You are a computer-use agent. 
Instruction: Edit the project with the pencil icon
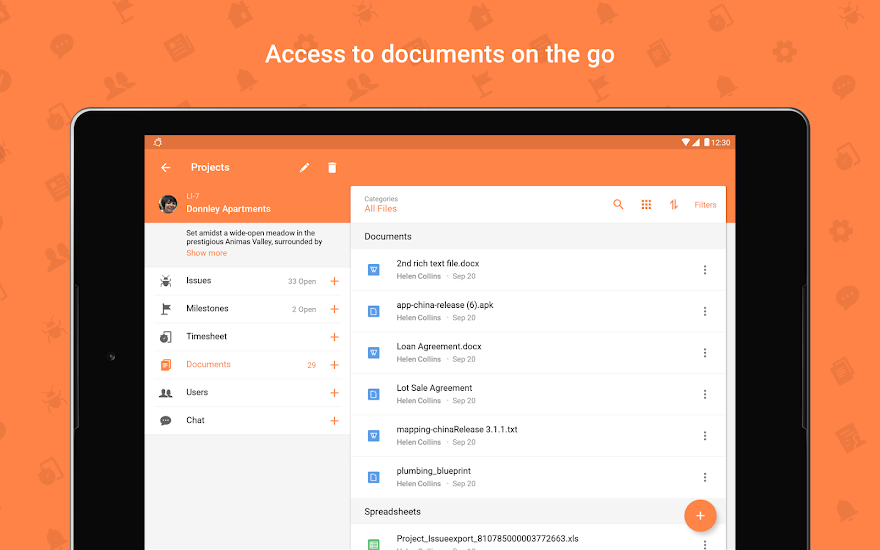coord(304,167)
